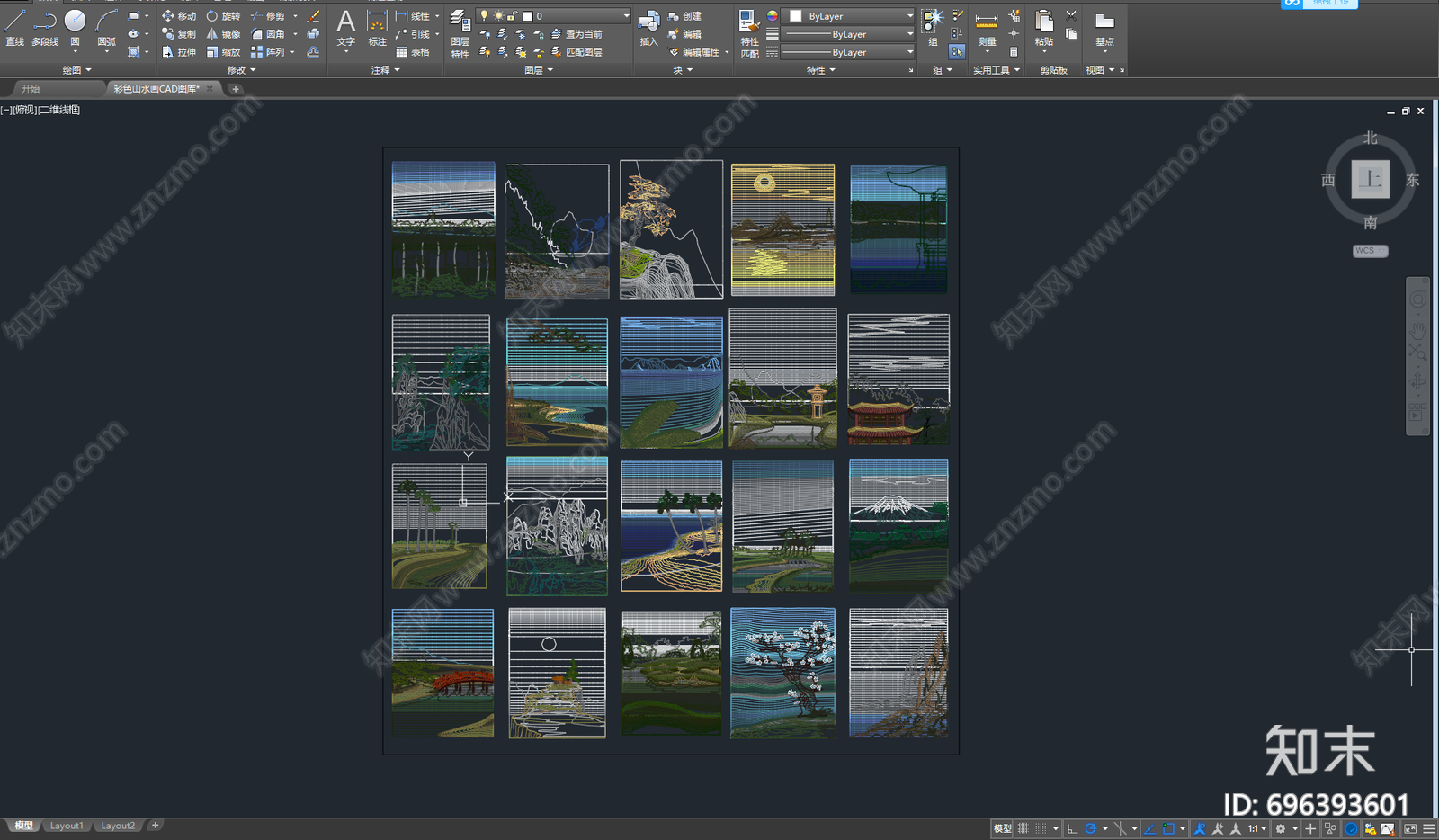Expand the ByLayer color dropdown
The height and width of the screenshot is (840, 1439).
coord(909,16)
